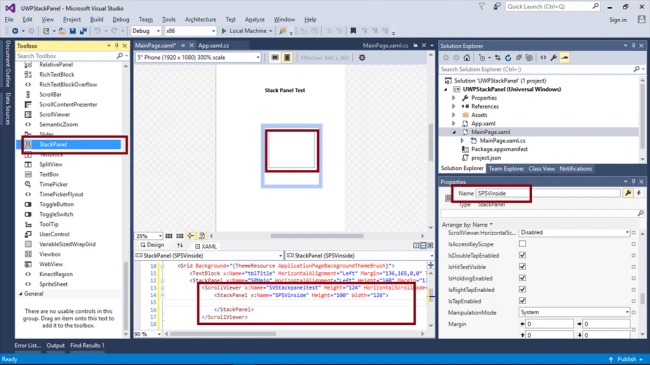Click the Save floppy disk icon
The width and height of the screenshot is (650, 365).
point(73,31)
